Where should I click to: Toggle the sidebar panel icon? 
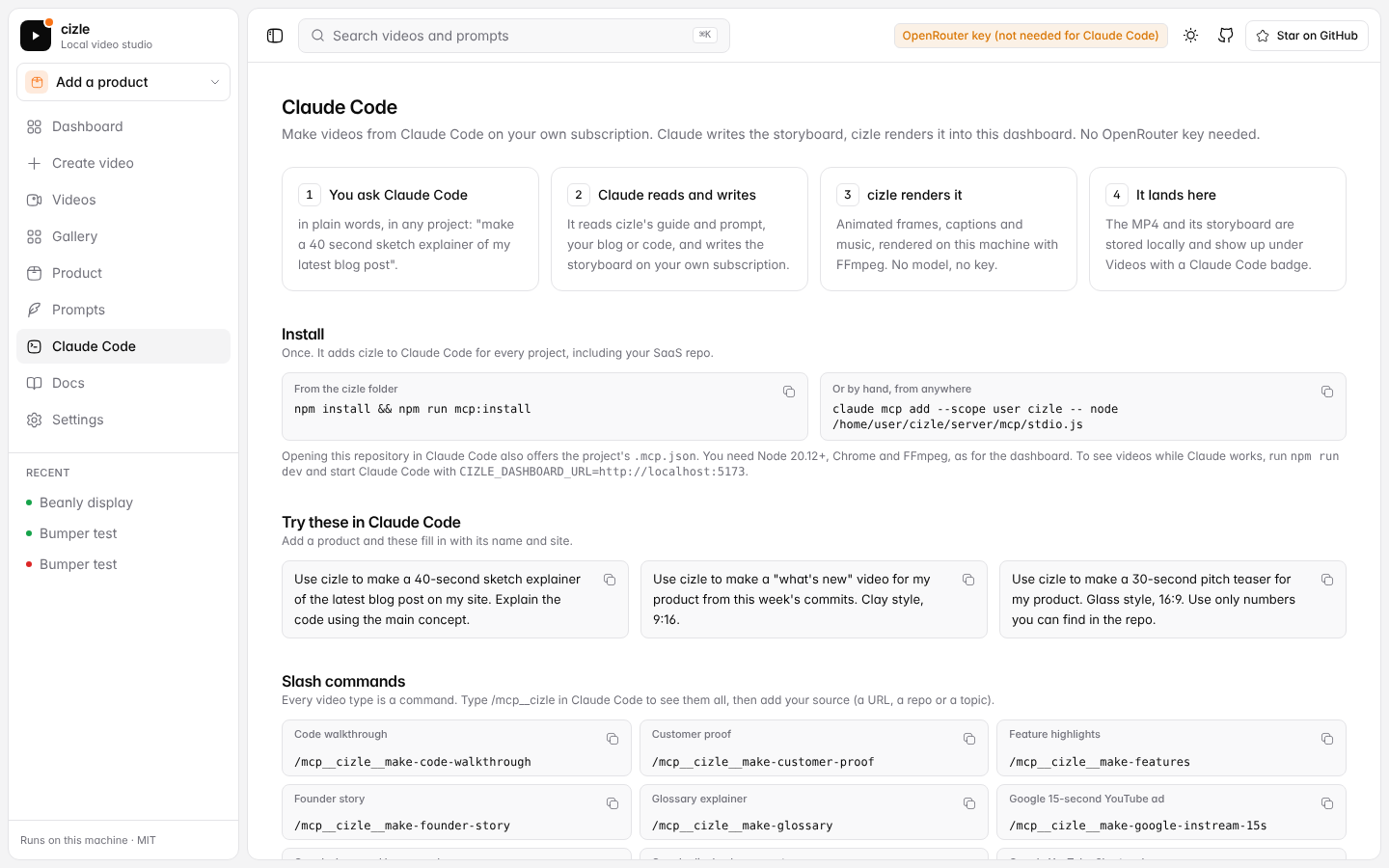click(x=275, y=36)
